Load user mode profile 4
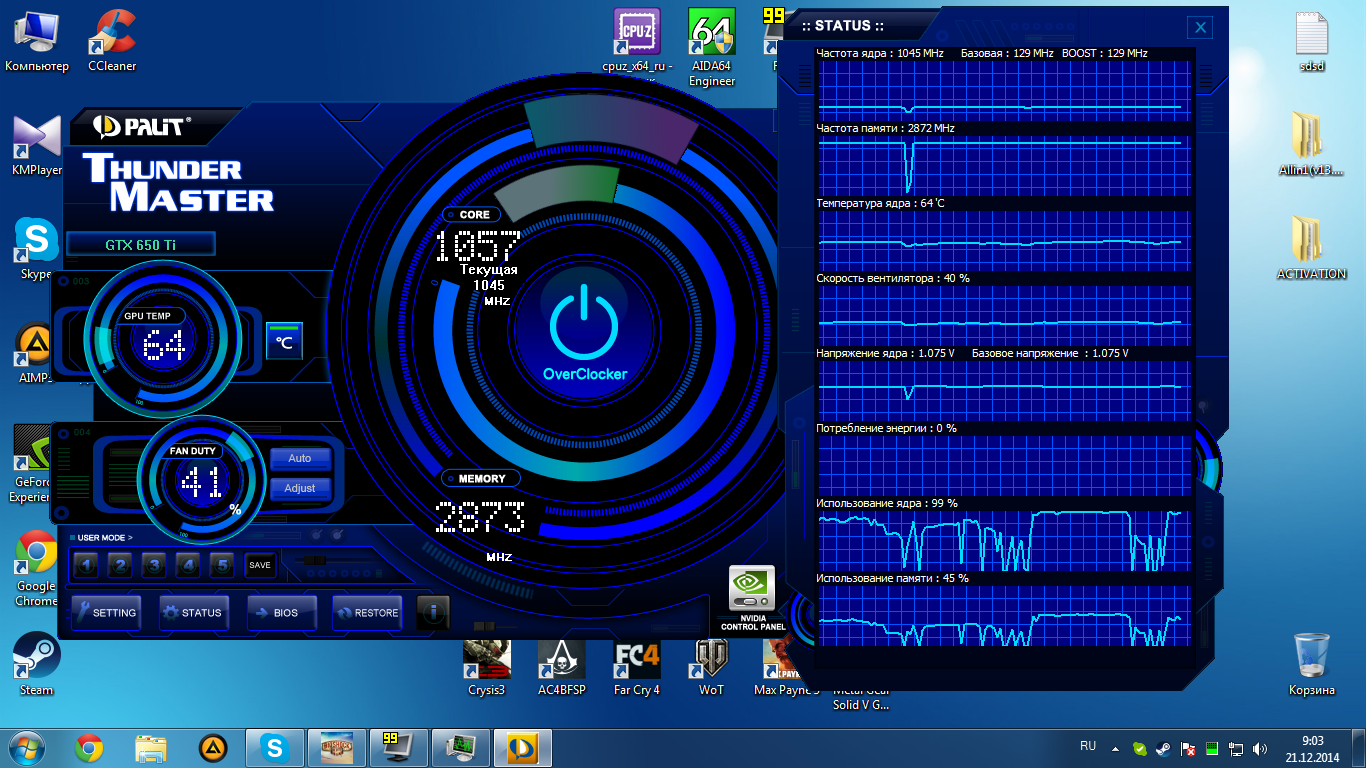 click(x=188, y=565)
